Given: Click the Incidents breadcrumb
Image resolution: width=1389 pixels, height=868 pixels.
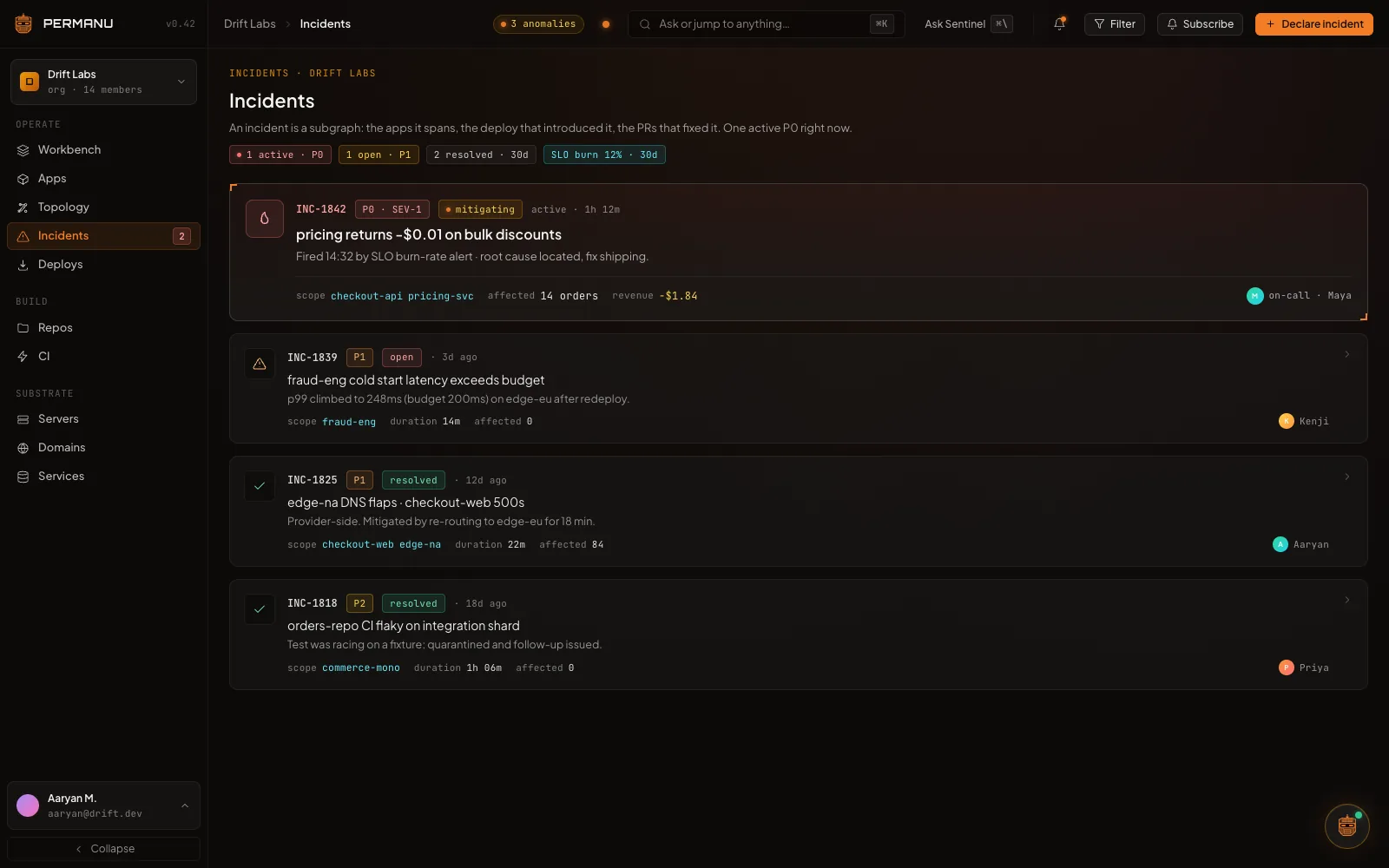Looking at the screenshot, I should 326,23.
